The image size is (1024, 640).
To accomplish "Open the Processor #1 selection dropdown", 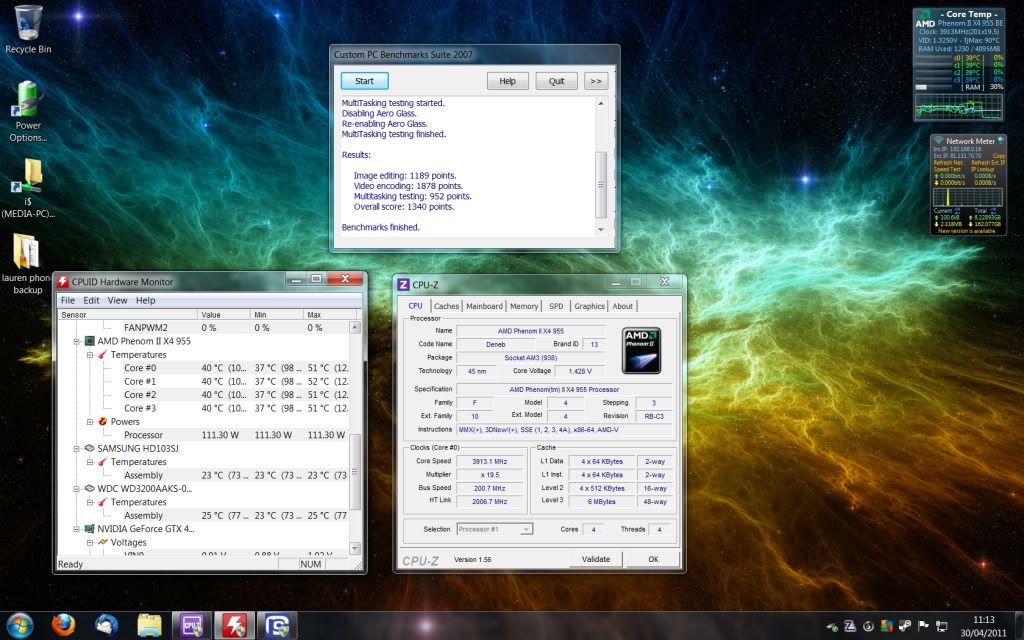I will [x=494, y=529].
